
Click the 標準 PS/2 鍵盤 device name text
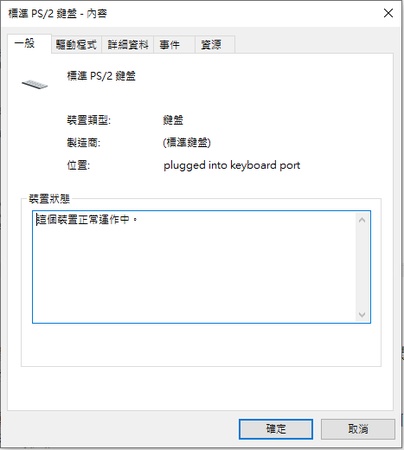pos(101,76)
